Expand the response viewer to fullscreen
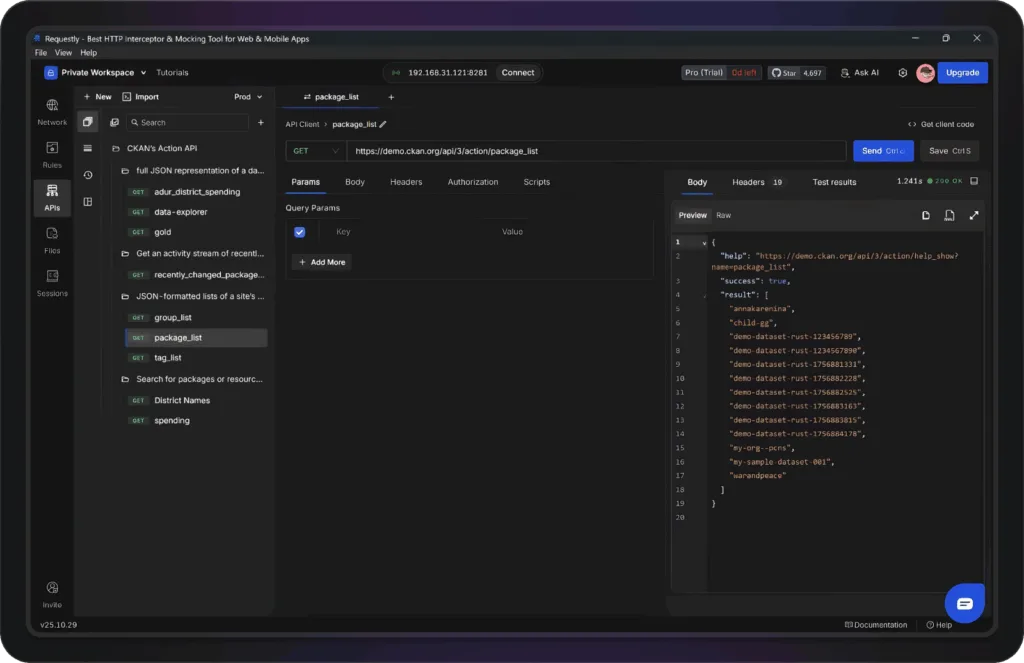 pyautogui.click(x=974, y=215)
